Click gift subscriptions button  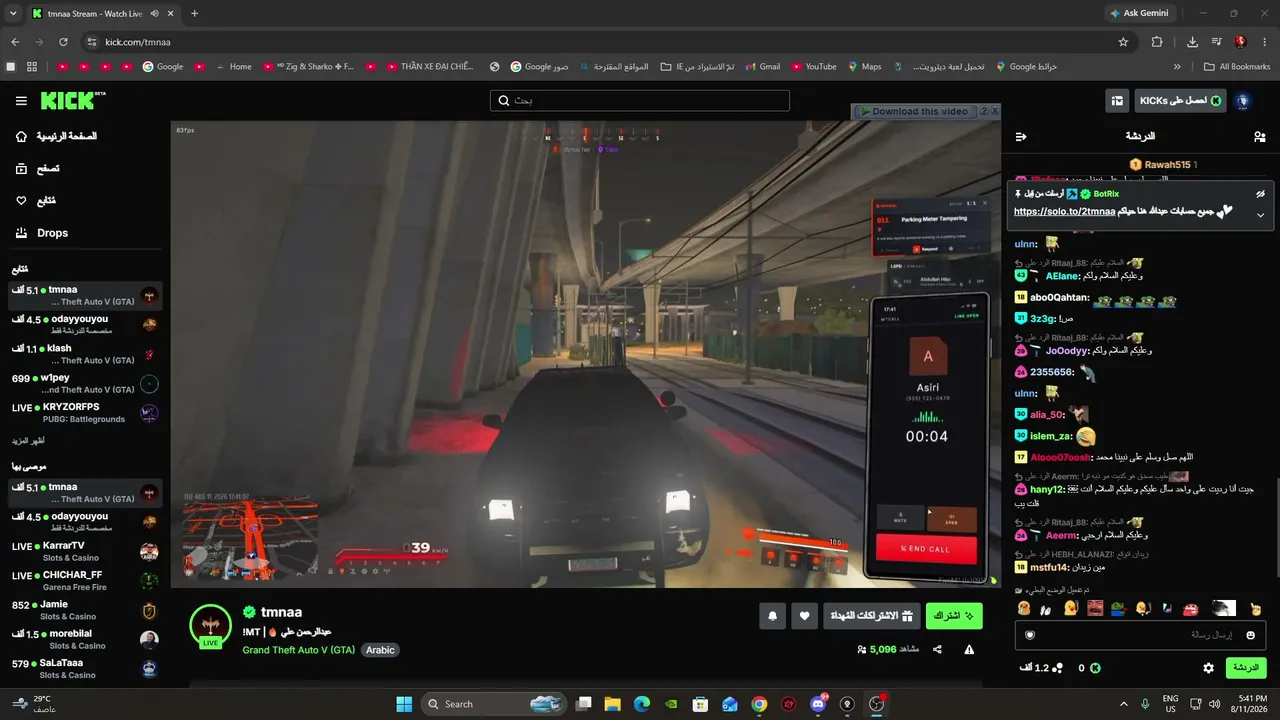tap(871, 616)
